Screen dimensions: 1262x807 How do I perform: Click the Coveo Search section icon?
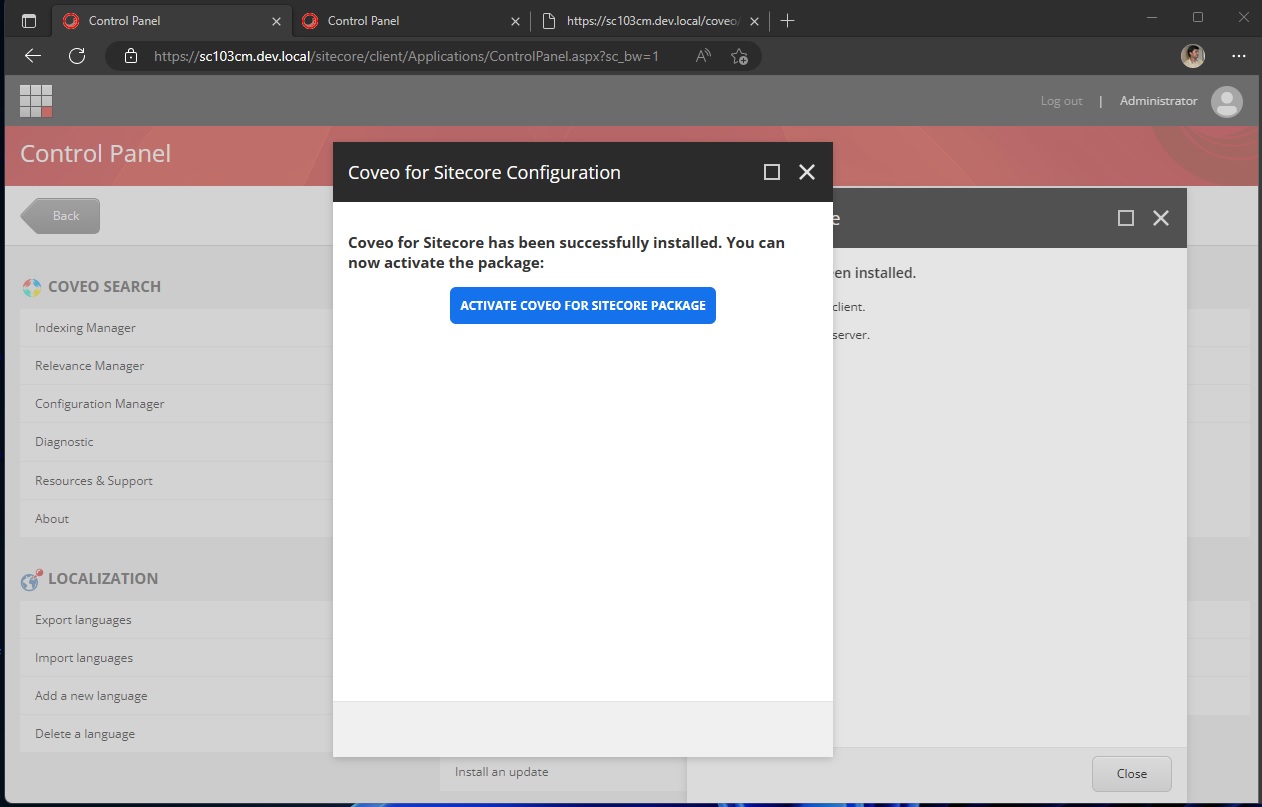(32, 287)
